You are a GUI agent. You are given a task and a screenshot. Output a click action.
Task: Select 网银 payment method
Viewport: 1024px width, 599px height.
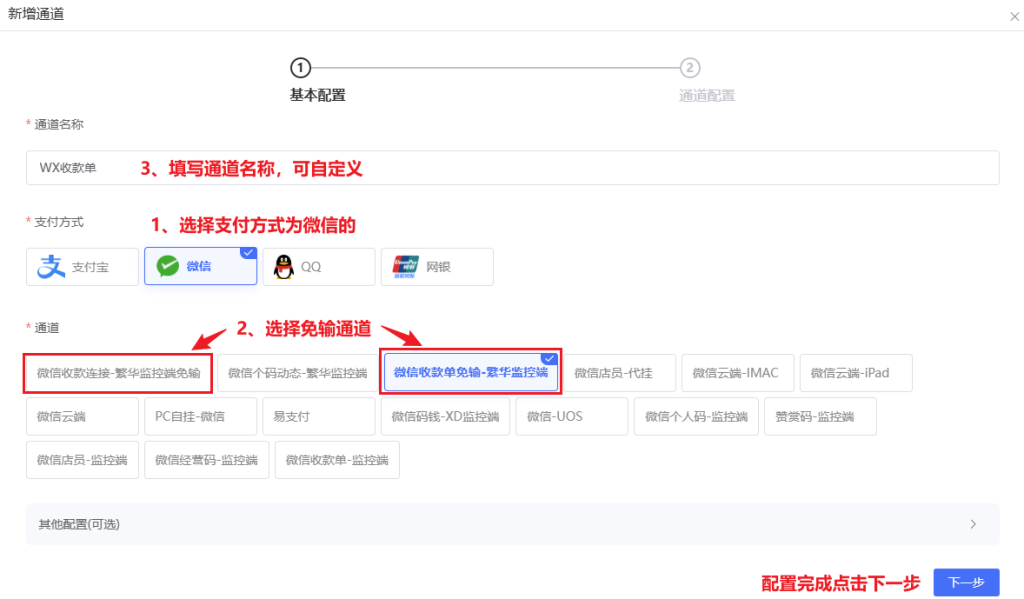click(437, 267)
